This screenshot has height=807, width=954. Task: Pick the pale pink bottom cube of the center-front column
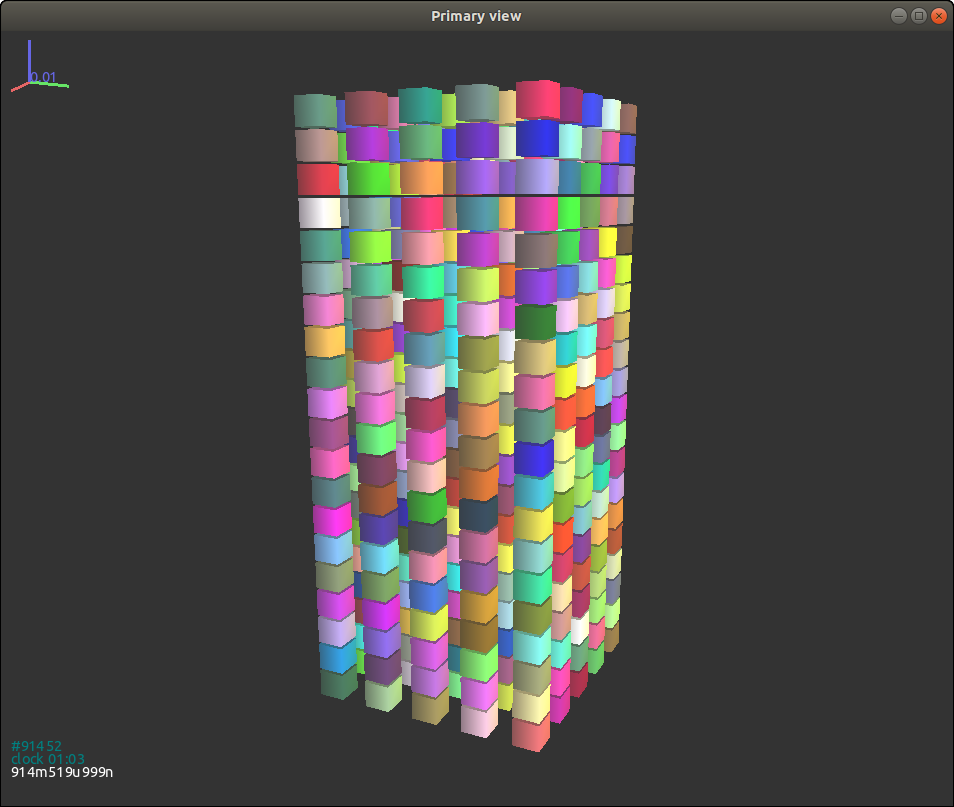480,721
